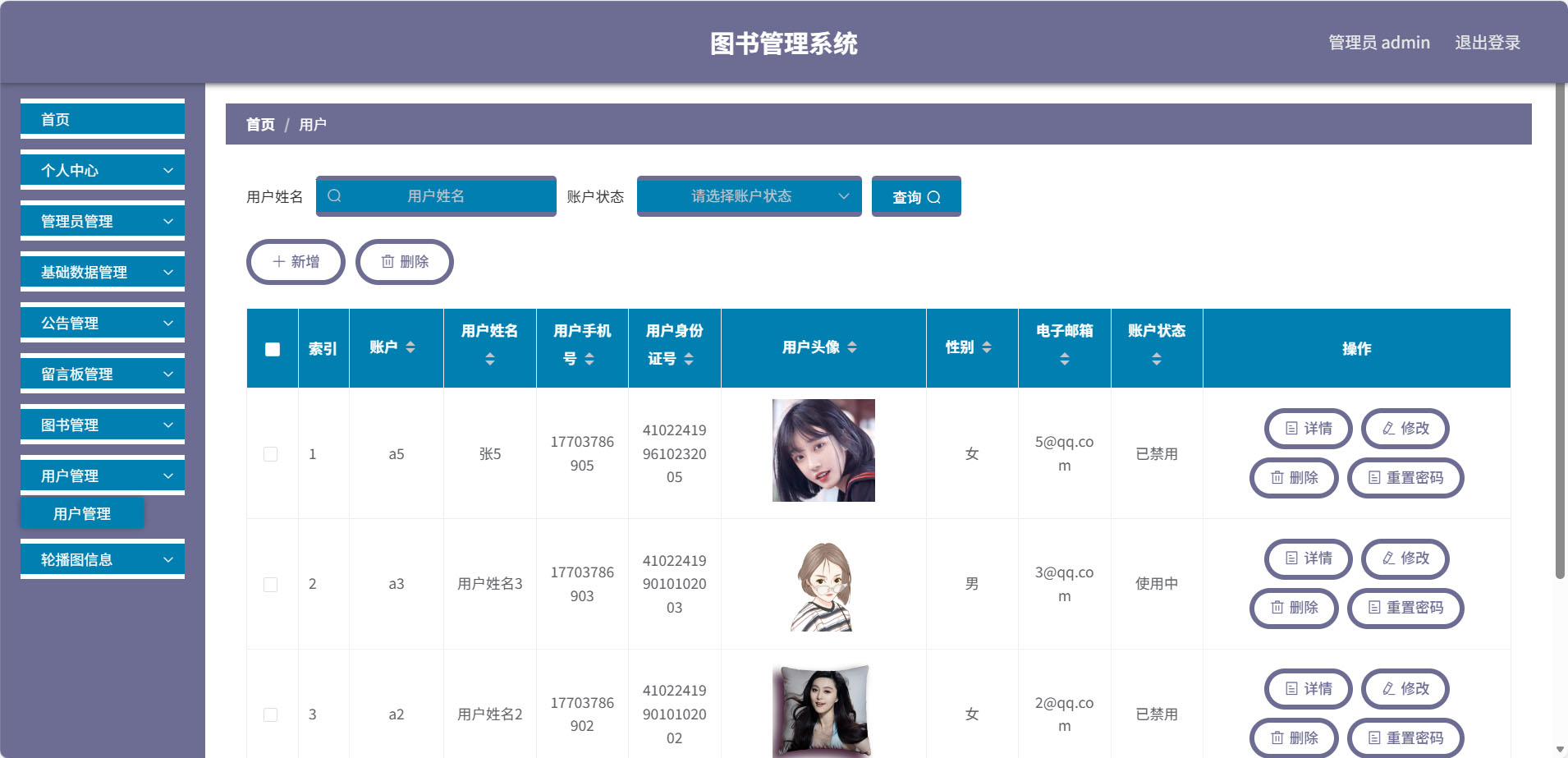The image size is (1568, 758).
Task: Click avatar thumbnail of user 张5
Action: [x=823, y=450]
